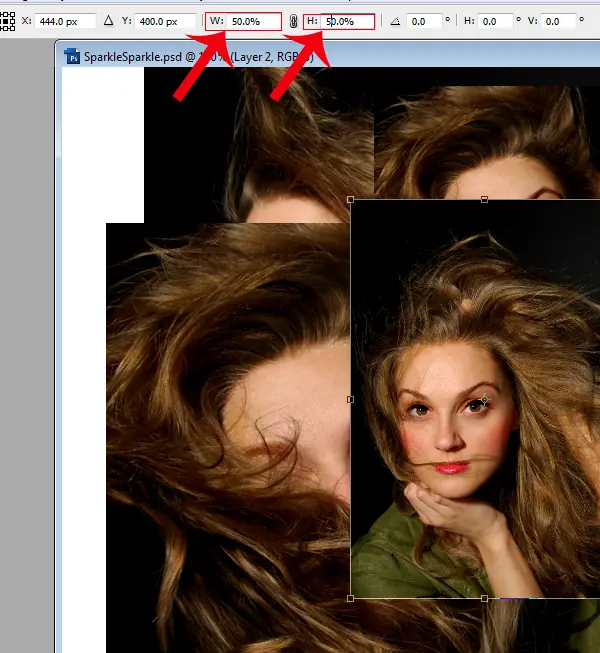Click the transform center reference point crosshair
The width and height of the screenshot is (600, 653).
point(484,400)
